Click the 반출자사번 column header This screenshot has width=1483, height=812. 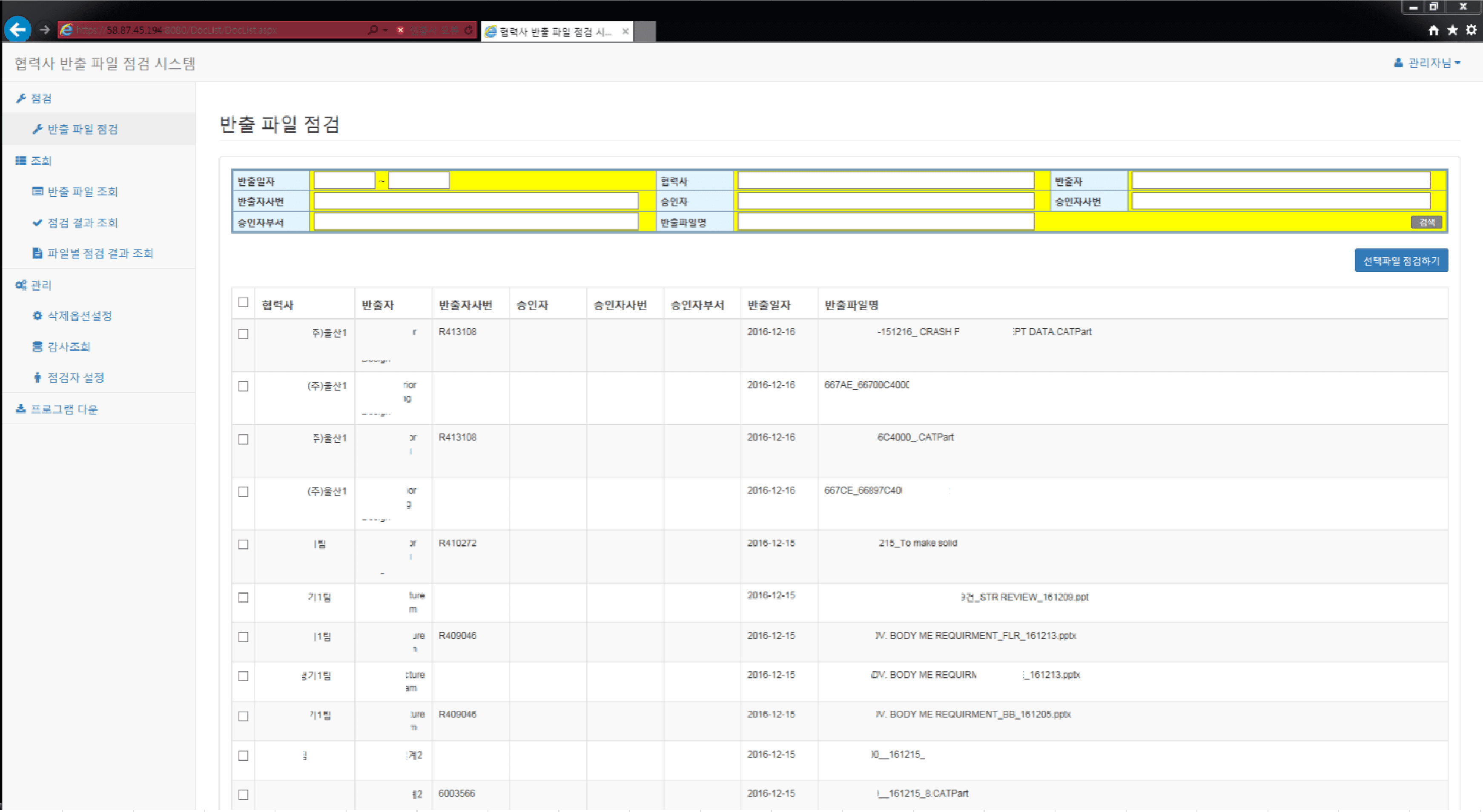[465, 305]
